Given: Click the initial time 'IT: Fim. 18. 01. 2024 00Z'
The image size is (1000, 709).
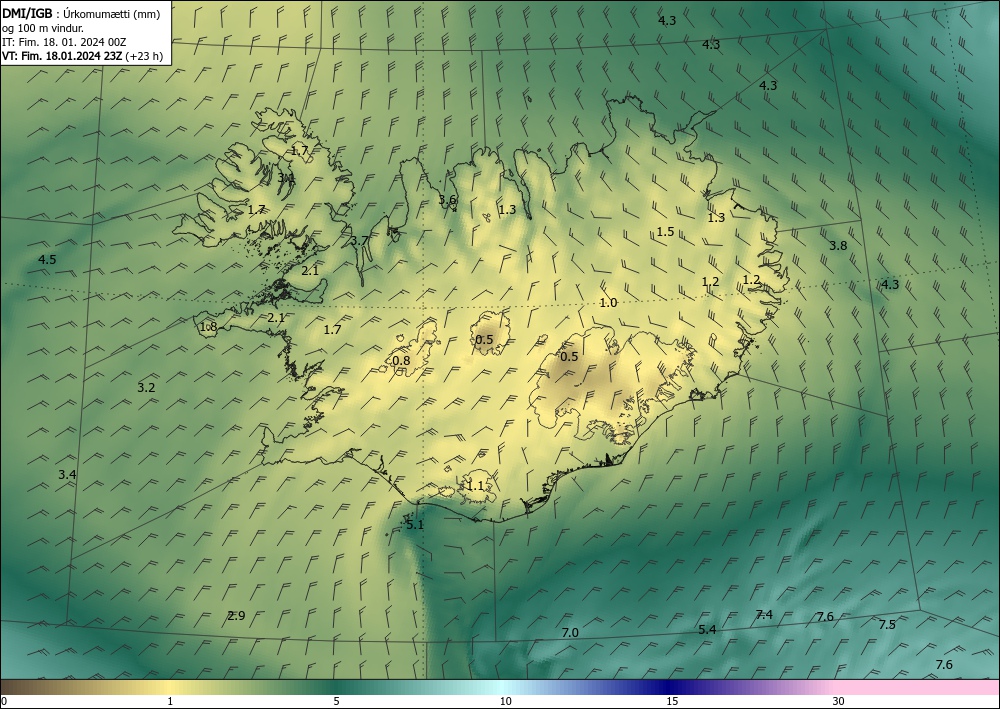Looking at the screenshot, I should 64,42.
